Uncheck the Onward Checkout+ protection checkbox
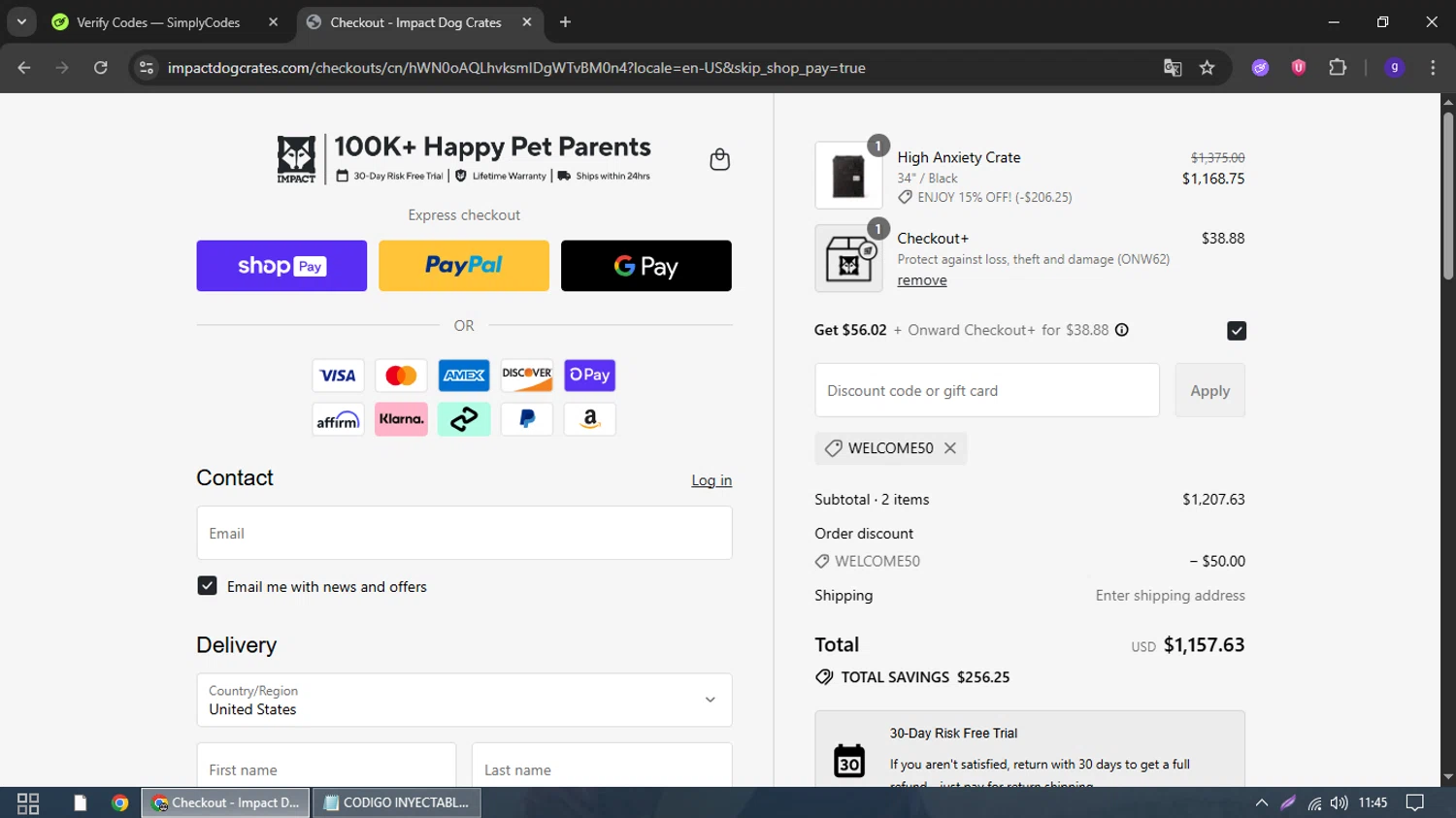 pyautogui.click(x=1236, y=331)
